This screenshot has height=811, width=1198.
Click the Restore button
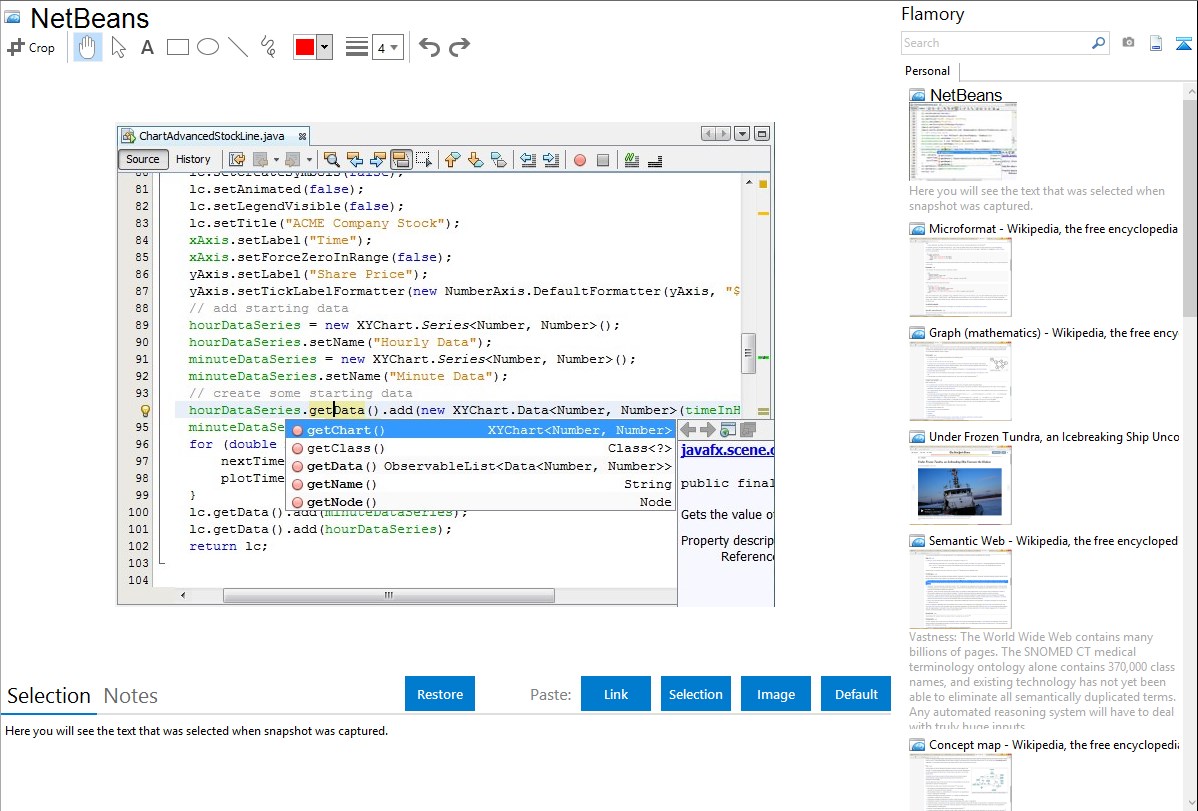point(440,694)
